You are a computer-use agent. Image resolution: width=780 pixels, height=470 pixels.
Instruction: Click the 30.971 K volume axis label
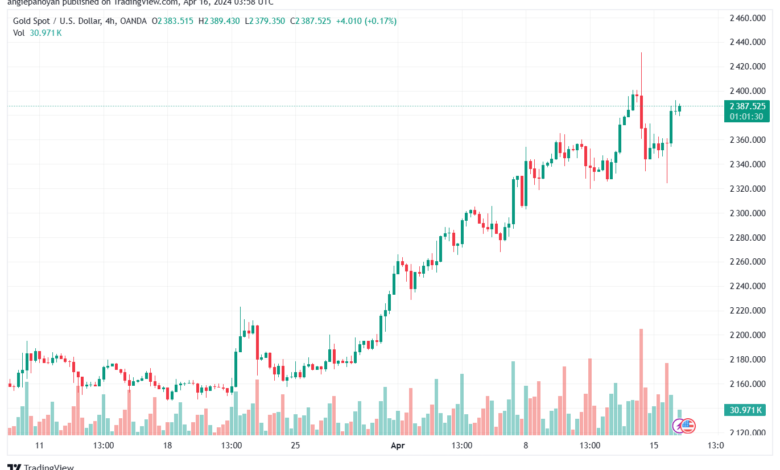point(745,410)
